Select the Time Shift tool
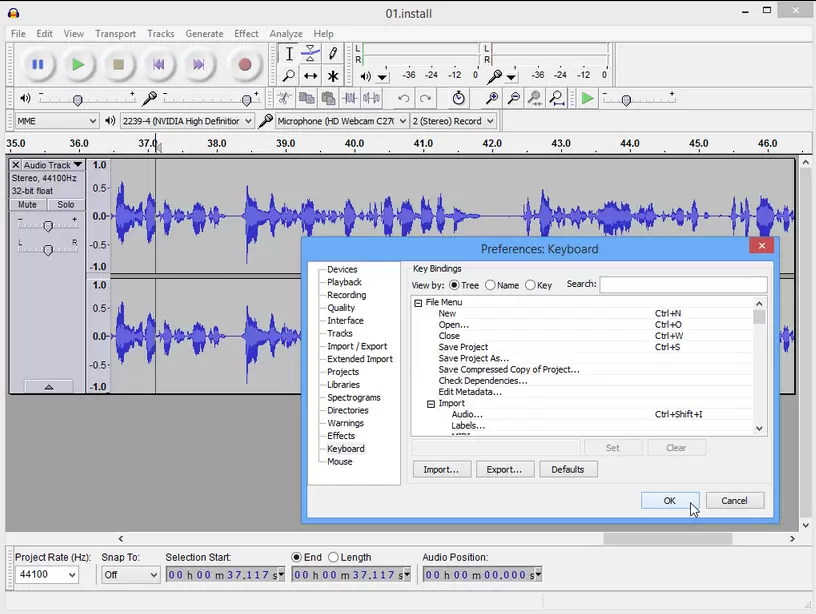Image resolution: width=816 pixels, height=614 pixels. point(311,76)
